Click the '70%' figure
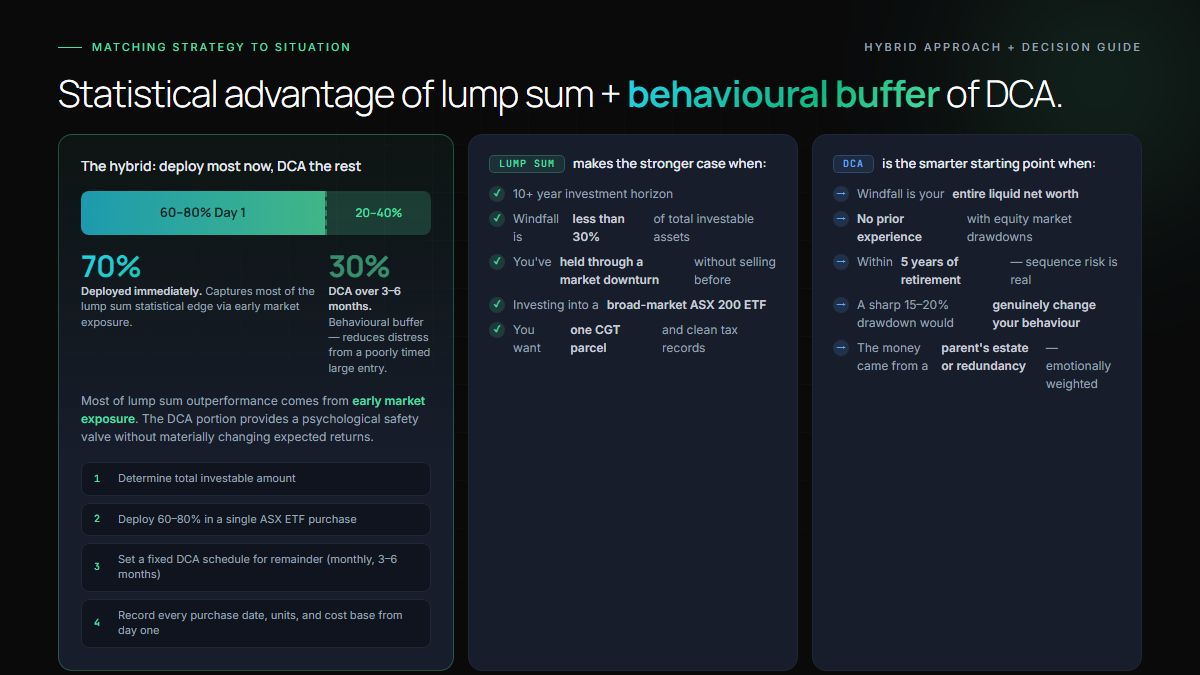This screenshot has width=1200, height=675. point(111,267)
